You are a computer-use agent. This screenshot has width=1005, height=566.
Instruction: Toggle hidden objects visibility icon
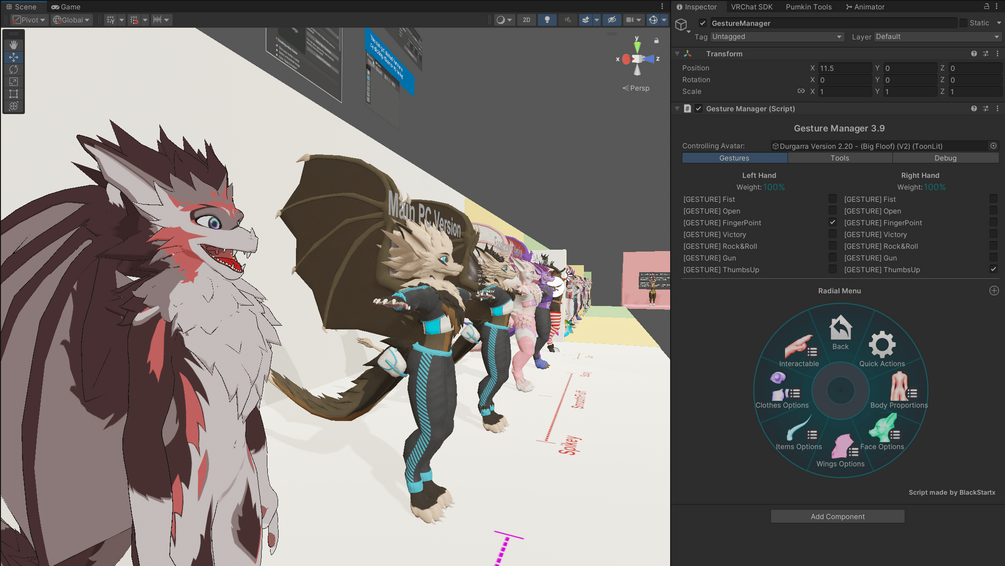tap(611, 20)
